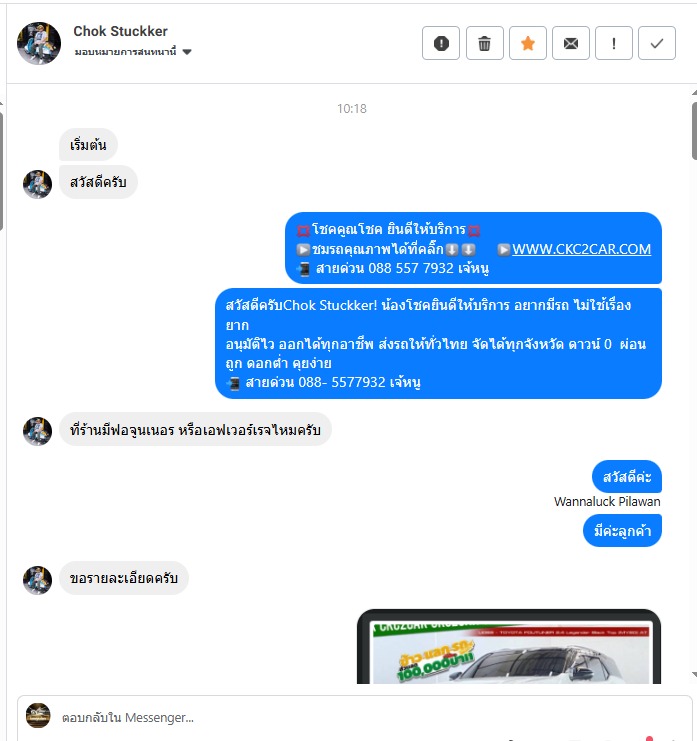Image resolution: width=697 pixels, height=741 pixels.
Task: Click customer avatar beside the Fortuner question
Action: 37,431
